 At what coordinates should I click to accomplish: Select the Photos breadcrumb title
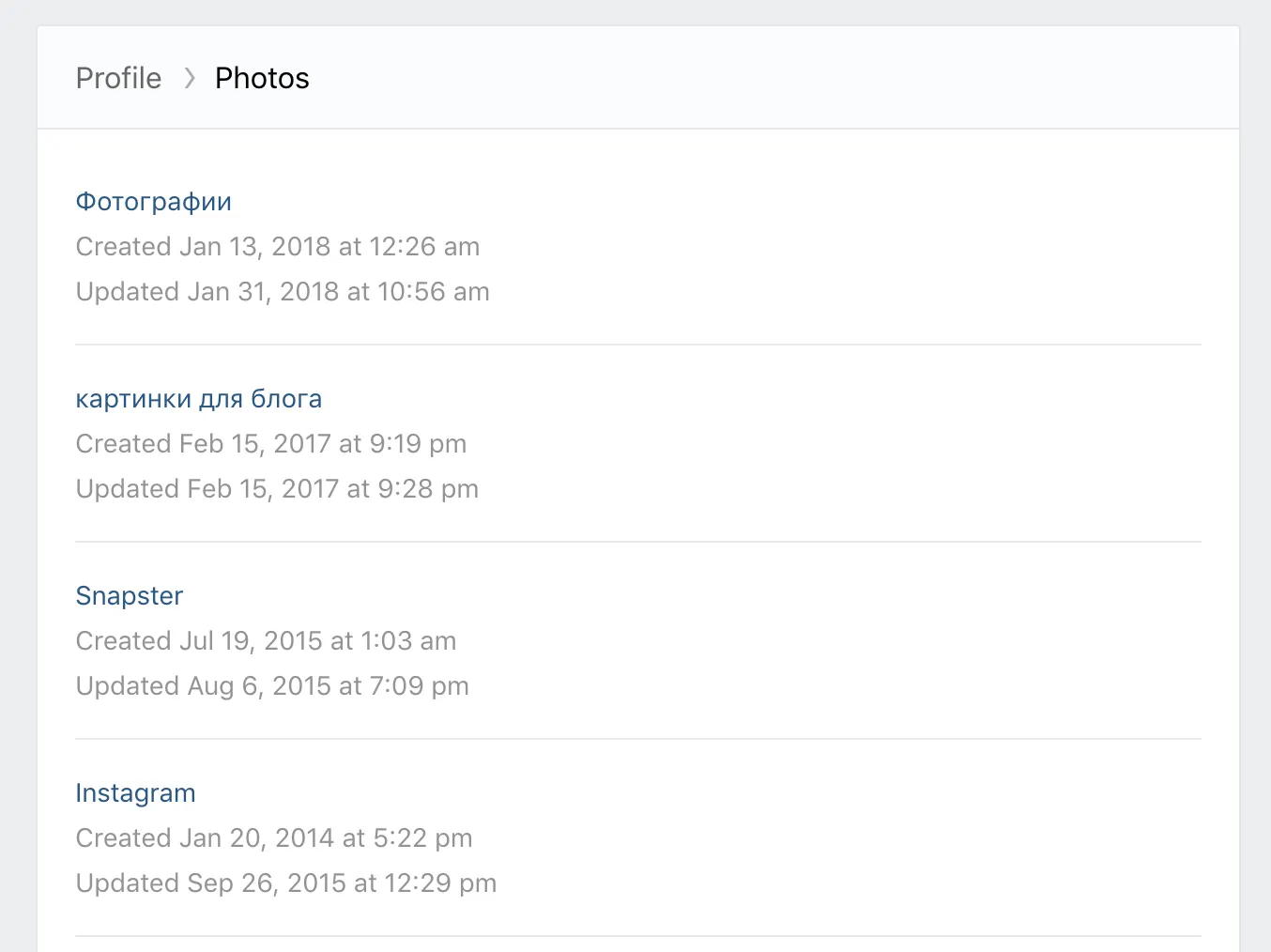coord(262,78)
